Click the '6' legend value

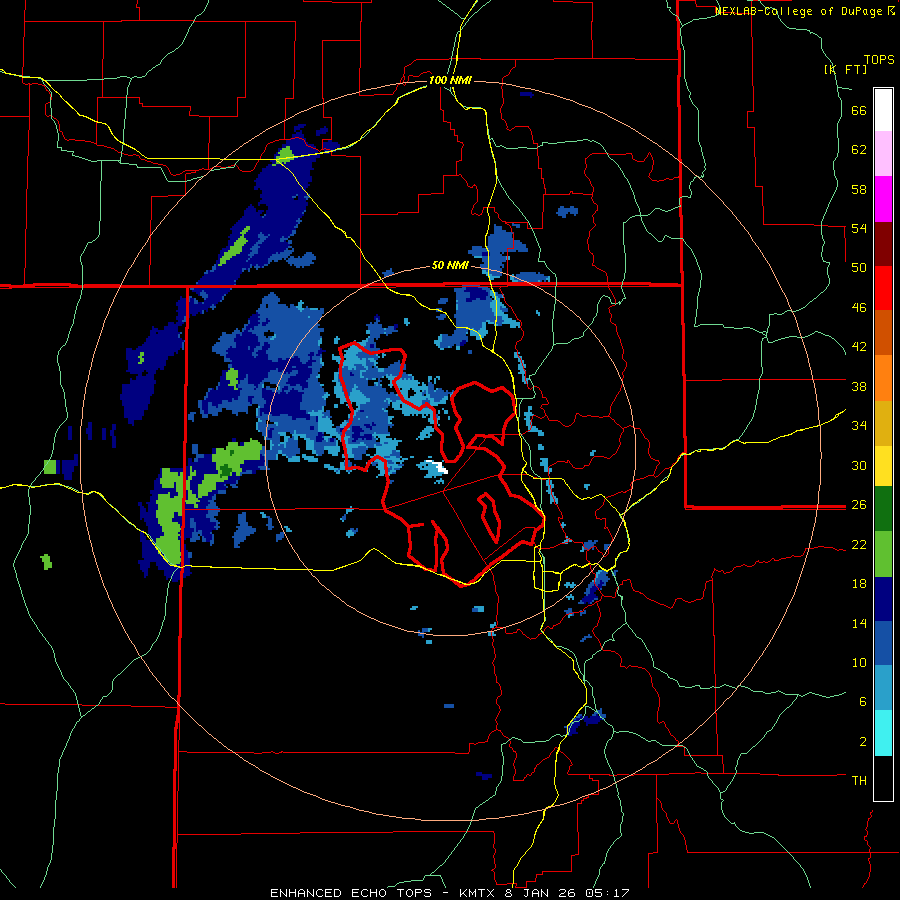[863, 701]
